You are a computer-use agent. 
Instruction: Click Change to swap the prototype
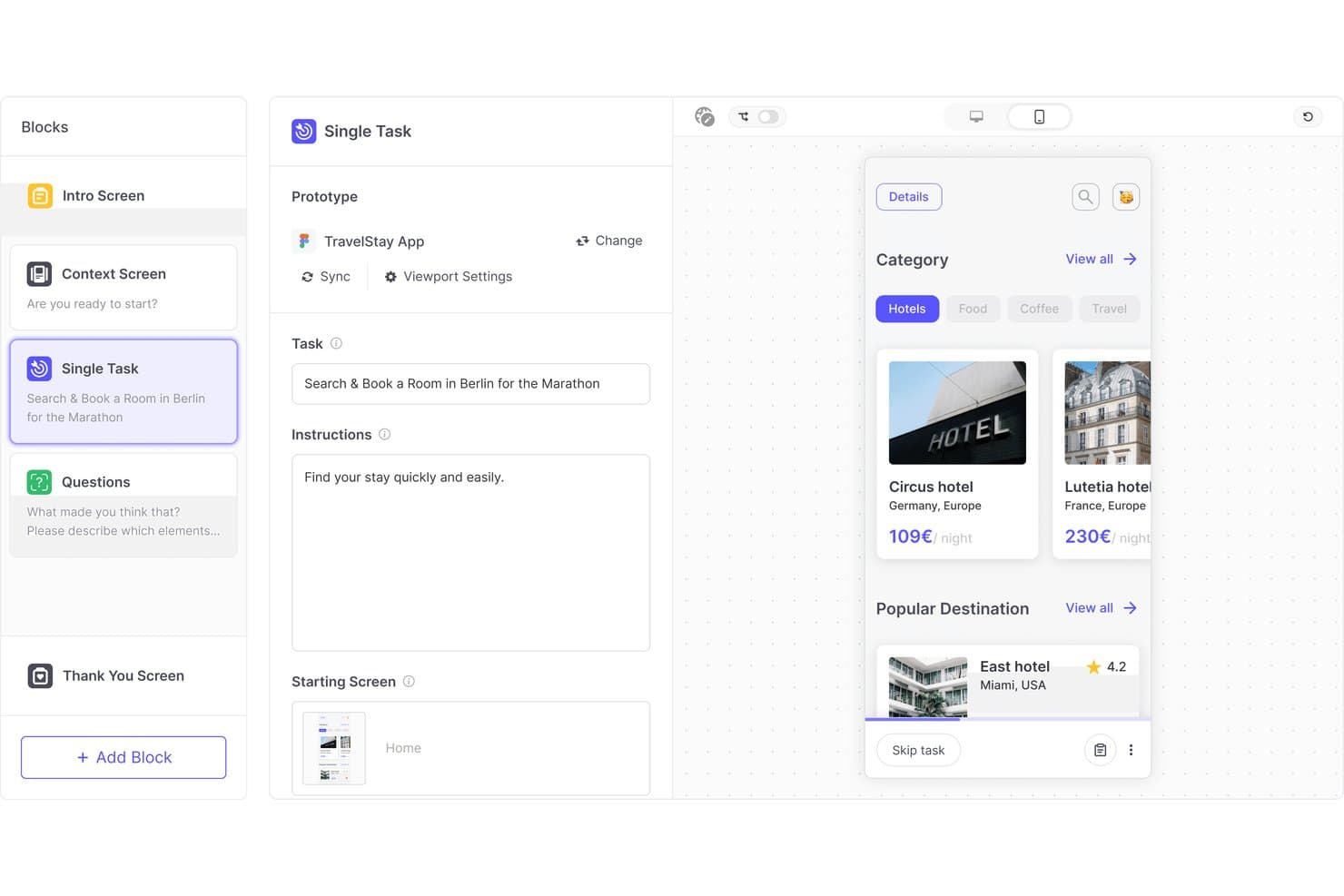click(x=608, y=241)
